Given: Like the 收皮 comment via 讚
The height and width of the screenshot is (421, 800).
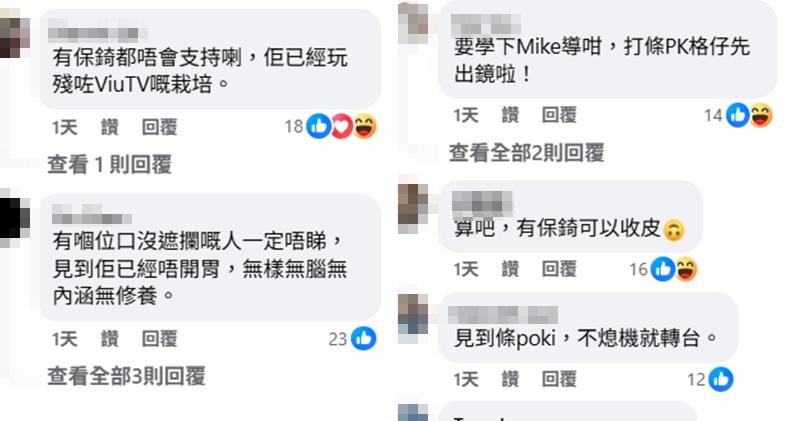Looking at the screenshot, I should (x=510, y=269).
